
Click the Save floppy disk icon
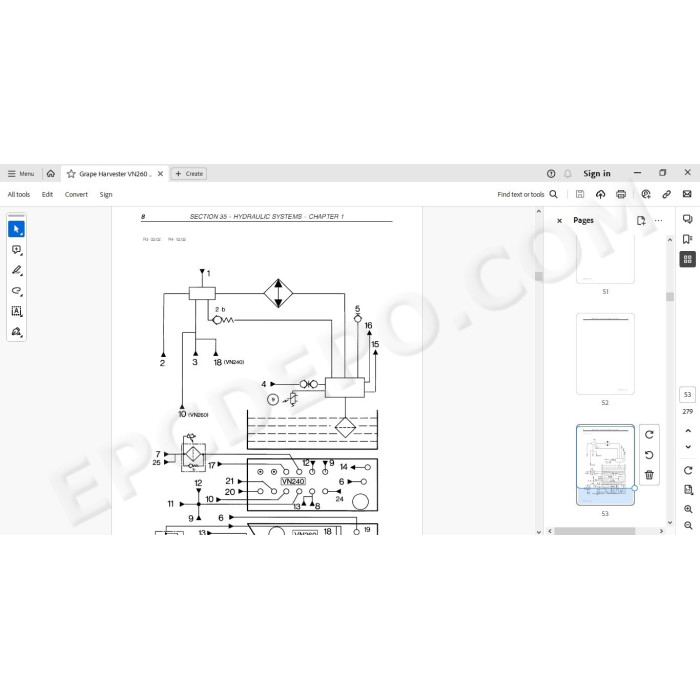[580, 194]
